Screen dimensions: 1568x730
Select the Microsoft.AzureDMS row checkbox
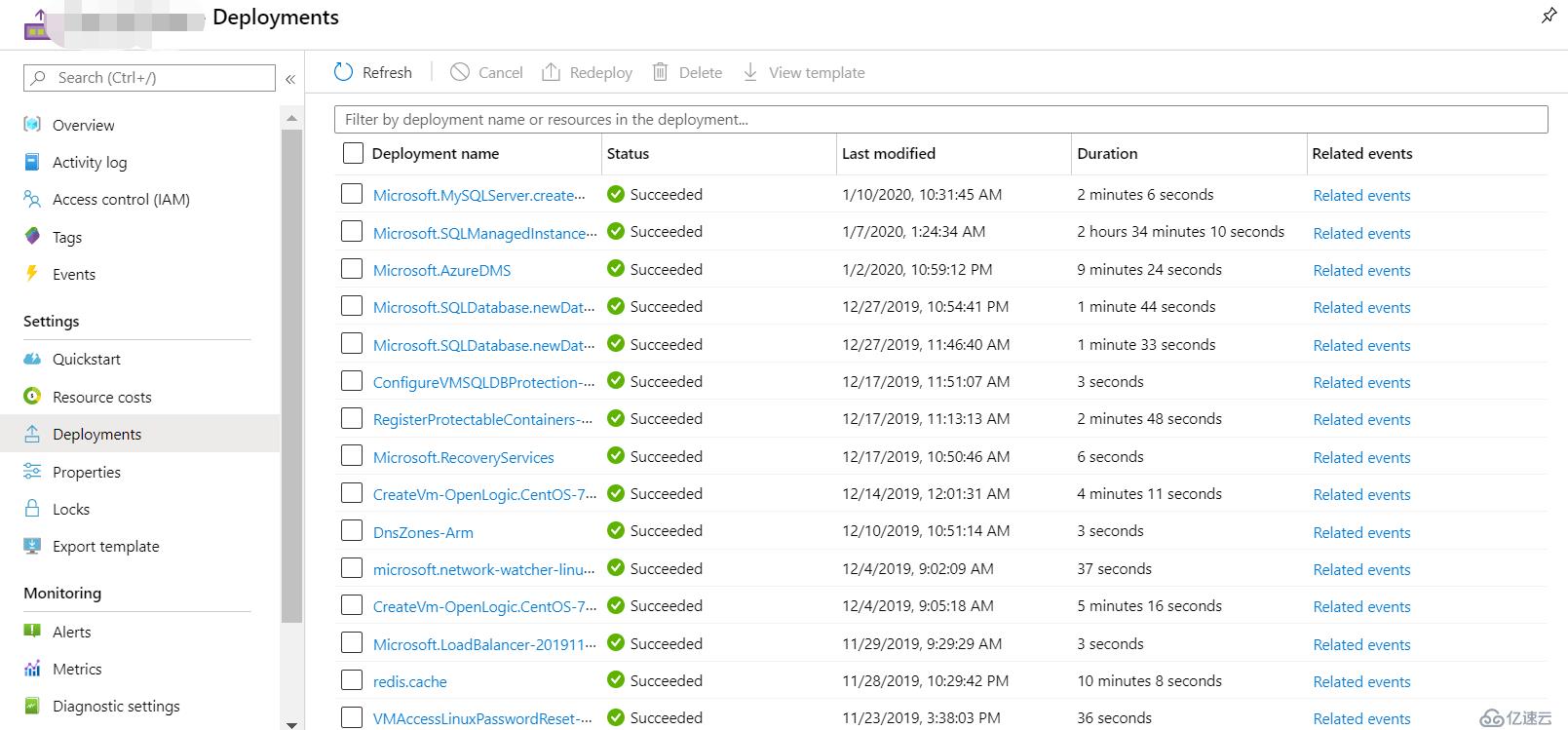point(352,269)
